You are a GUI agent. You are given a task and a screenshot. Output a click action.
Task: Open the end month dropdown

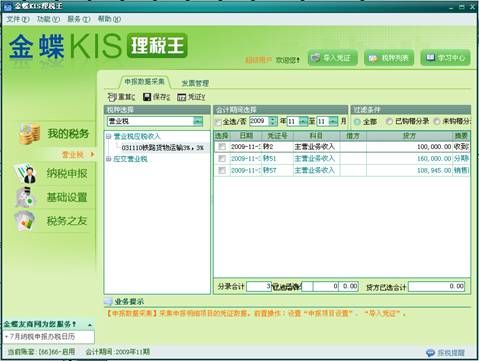click(x=333, y=121)
